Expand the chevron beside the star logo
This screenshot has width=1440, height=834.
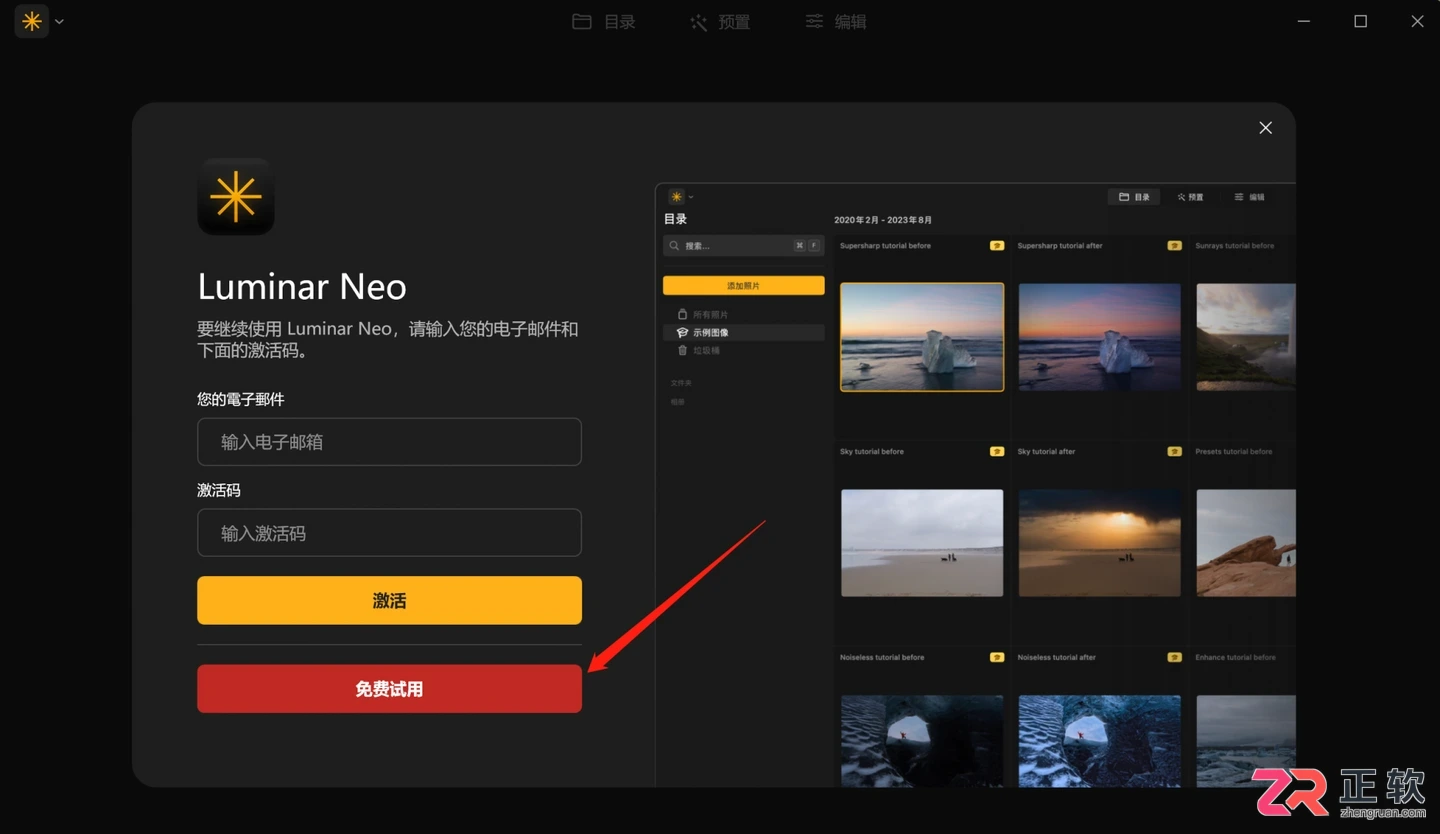click(x=59, y=22)
